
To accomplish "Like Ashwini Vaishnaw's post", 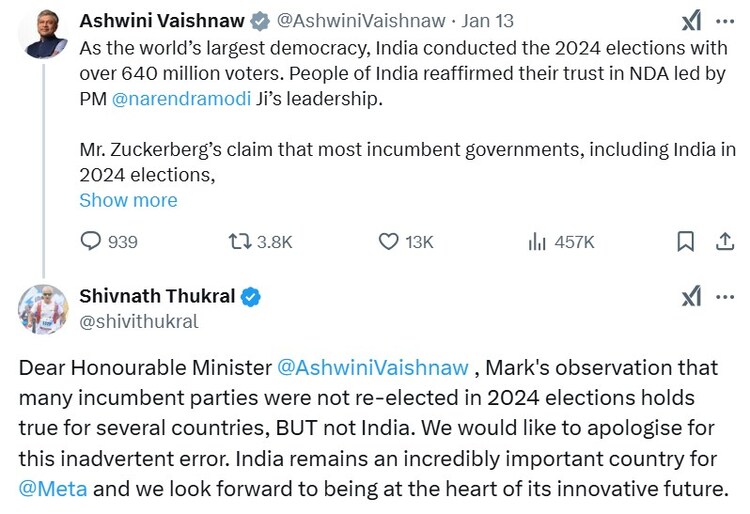I will (x=389, y=241).
